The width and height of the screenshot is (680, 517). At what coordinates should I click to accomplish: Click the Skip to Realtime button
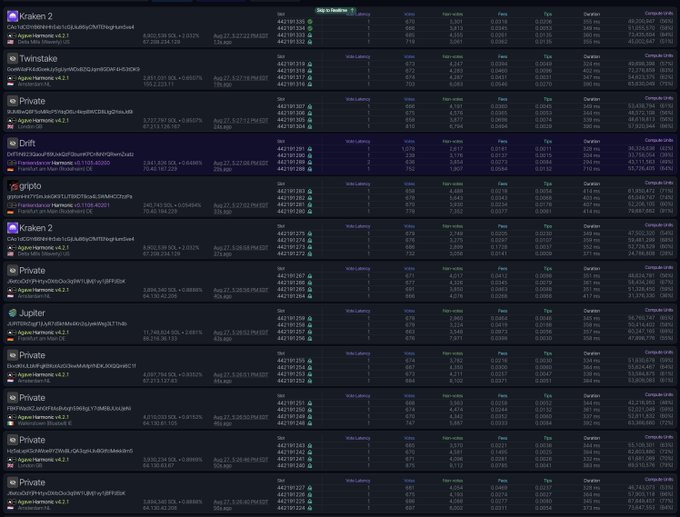point(335,10)
